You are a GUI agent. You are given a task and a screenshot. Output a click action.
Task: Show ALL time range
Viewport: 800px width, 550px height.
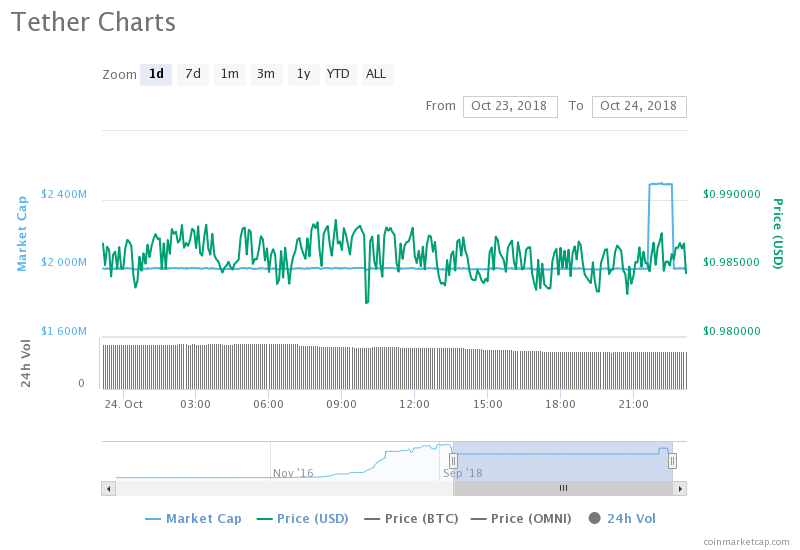tap(377, 74)
